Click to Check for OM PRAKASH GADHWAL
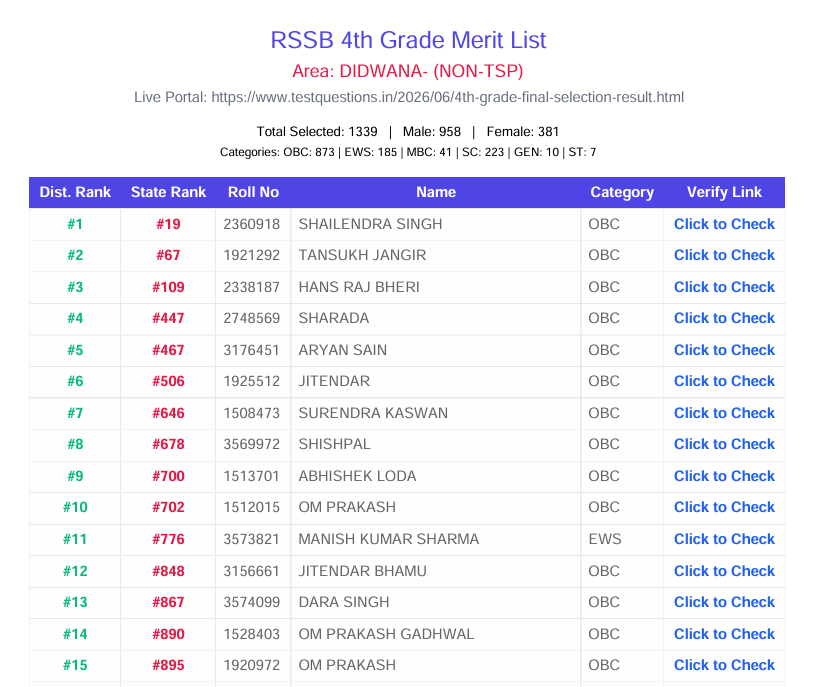The height and width of the screenshot is (687, 834). point(724,634)
